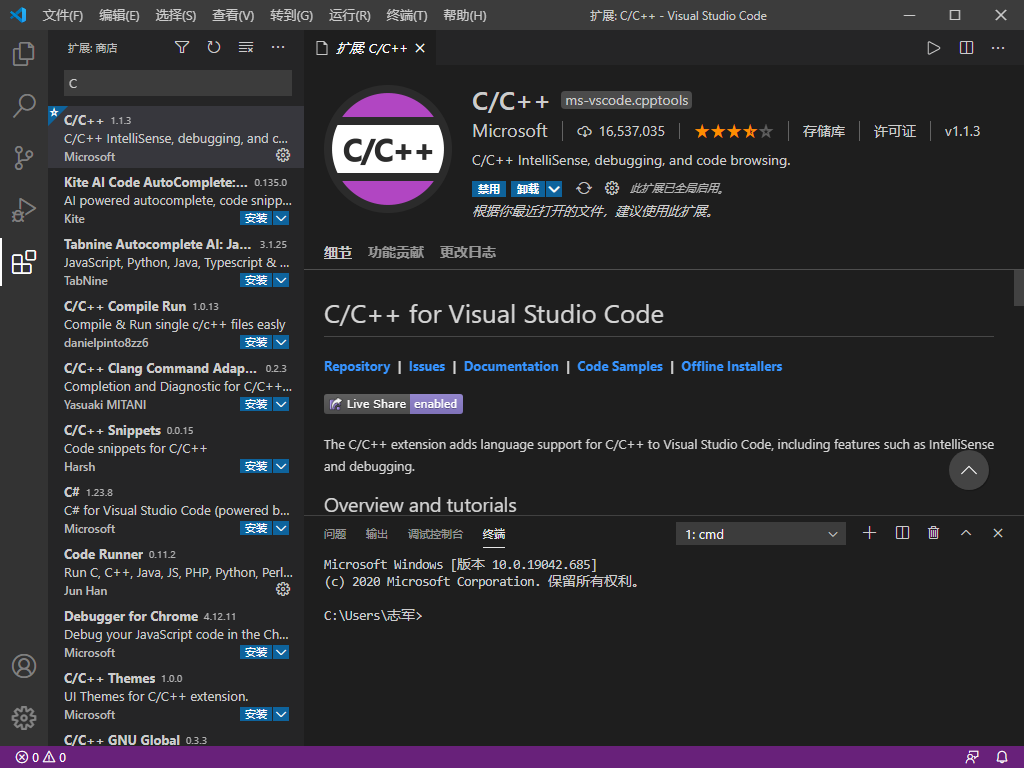Click the Run play icon in editor toolbar
Screen dimensions: 1024x768
click(x=934, y=48)
